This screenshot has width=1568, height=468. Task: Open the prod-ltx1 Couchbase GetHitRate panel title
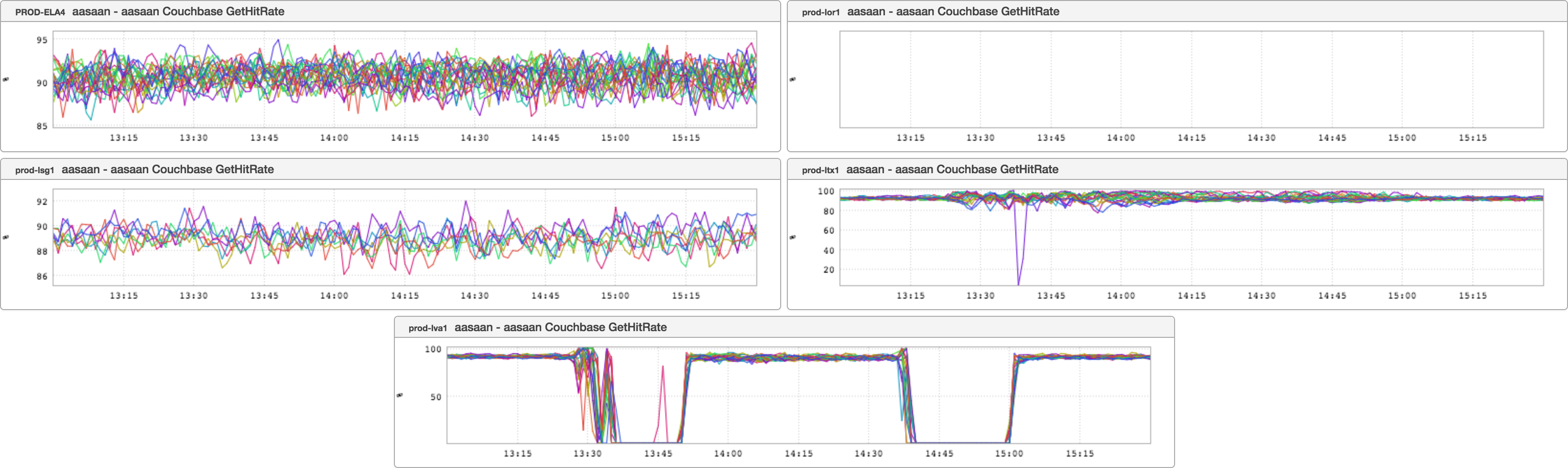click(x=952, y=169)
